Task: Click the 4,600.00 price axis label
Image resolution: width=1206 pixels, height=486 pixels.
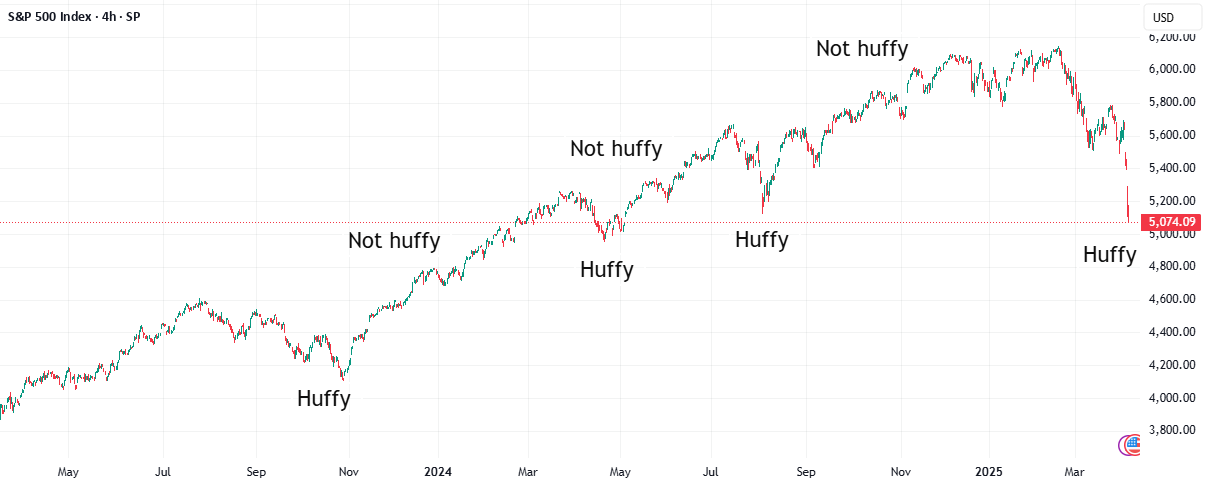Action: tap(1172, 299)
